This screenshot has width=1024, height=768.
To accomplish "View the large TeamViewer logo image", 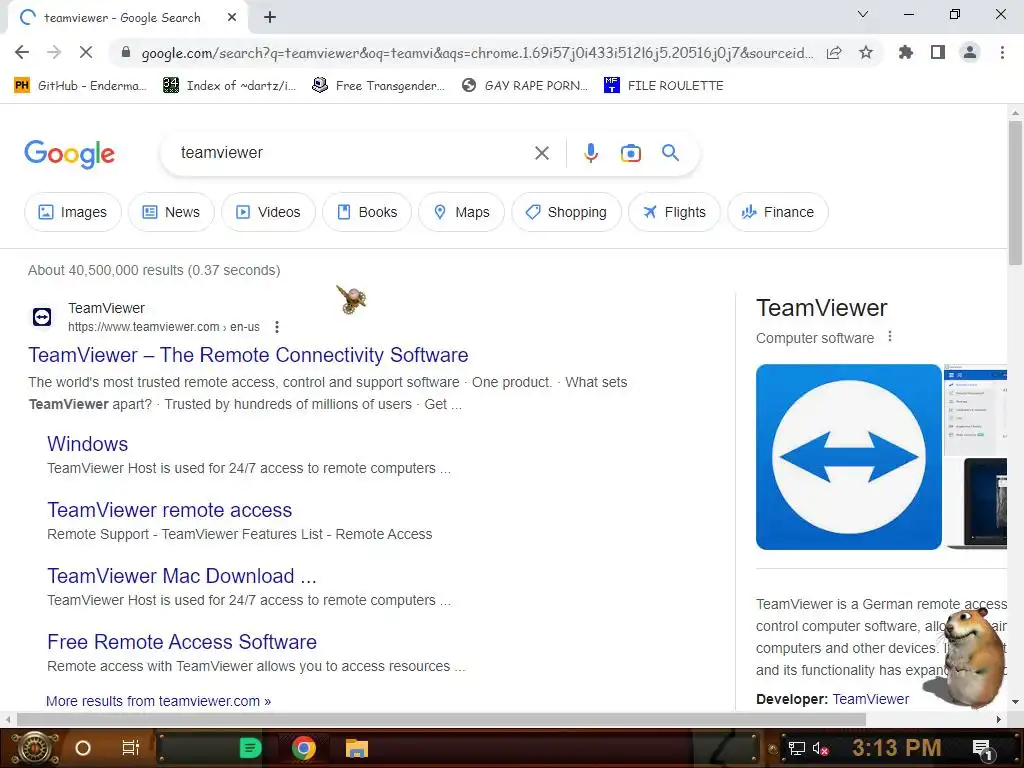I will tap(848, 457).
